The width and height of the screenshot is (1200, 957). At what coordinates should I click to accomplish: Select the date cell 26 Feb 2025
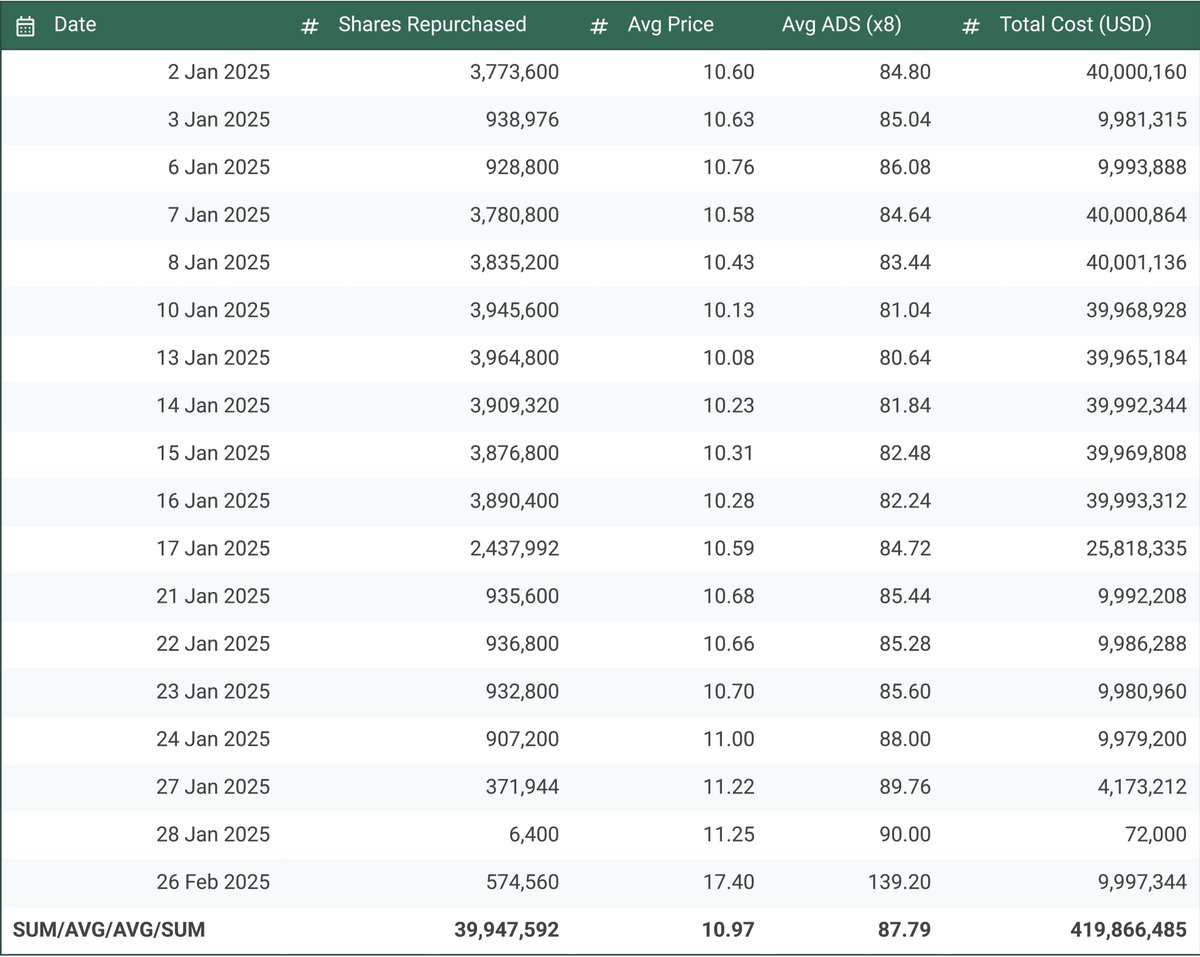tap(213, 882)
